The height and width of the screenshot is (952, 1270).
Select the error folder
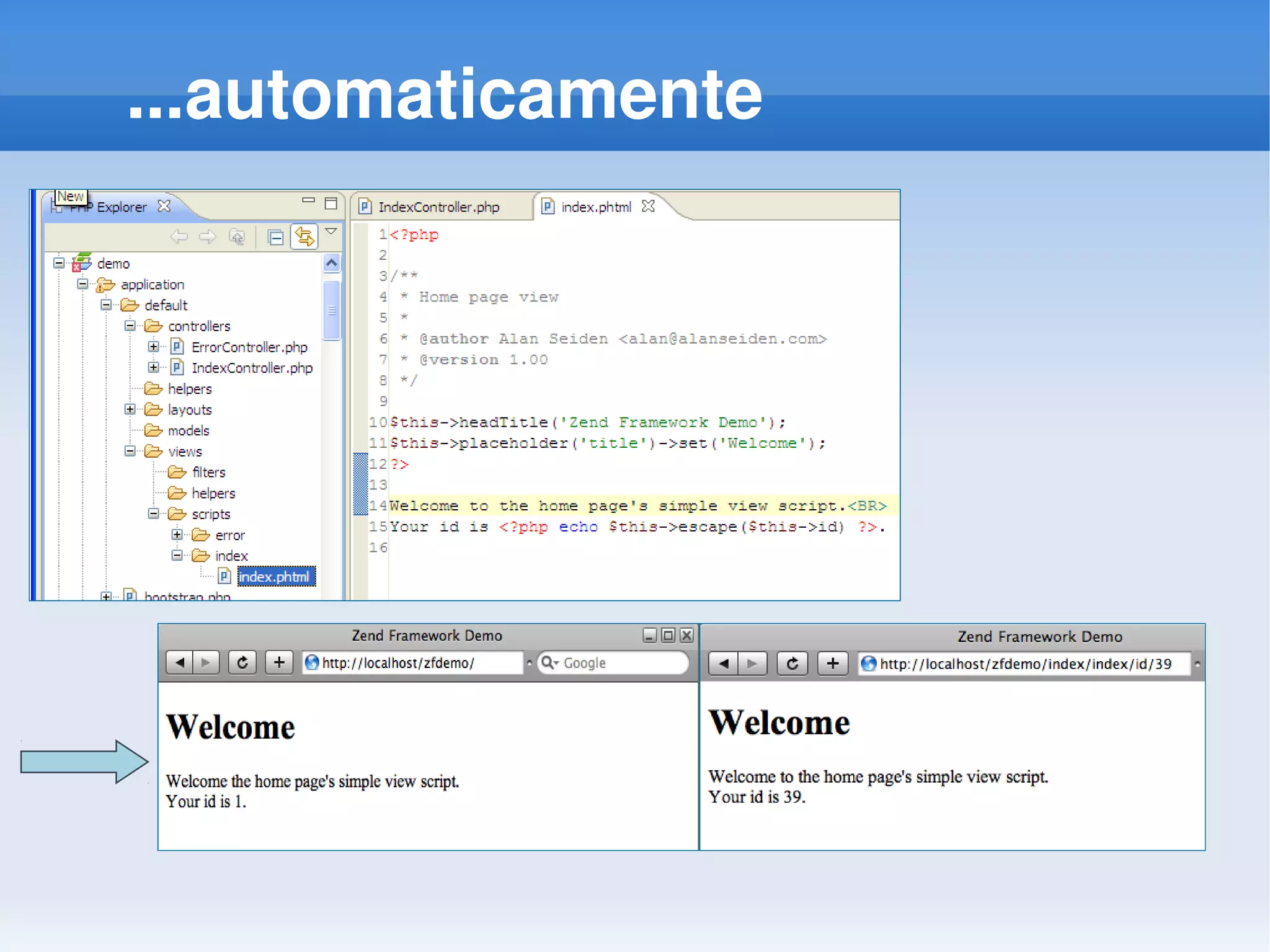(x=230, y=535)
